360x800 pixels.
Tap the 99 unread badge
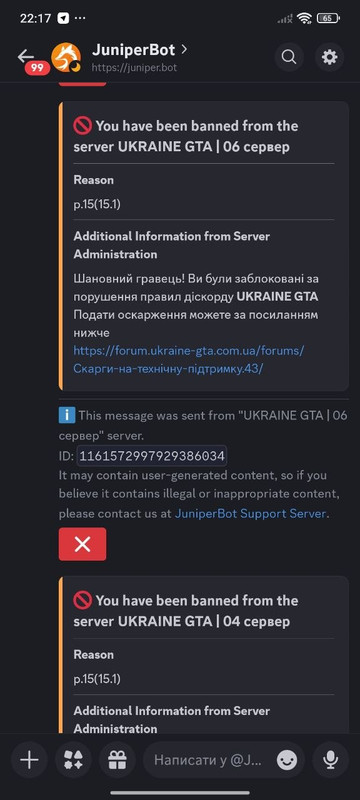37,68
